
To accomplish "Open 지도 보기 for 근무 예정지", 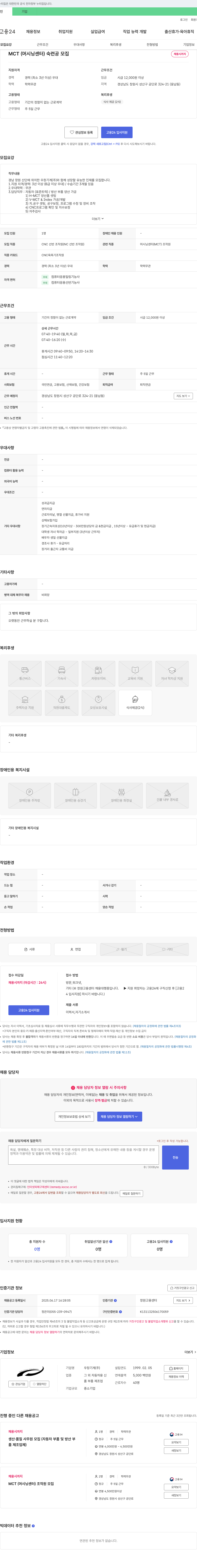I will [x=183, y=396].
